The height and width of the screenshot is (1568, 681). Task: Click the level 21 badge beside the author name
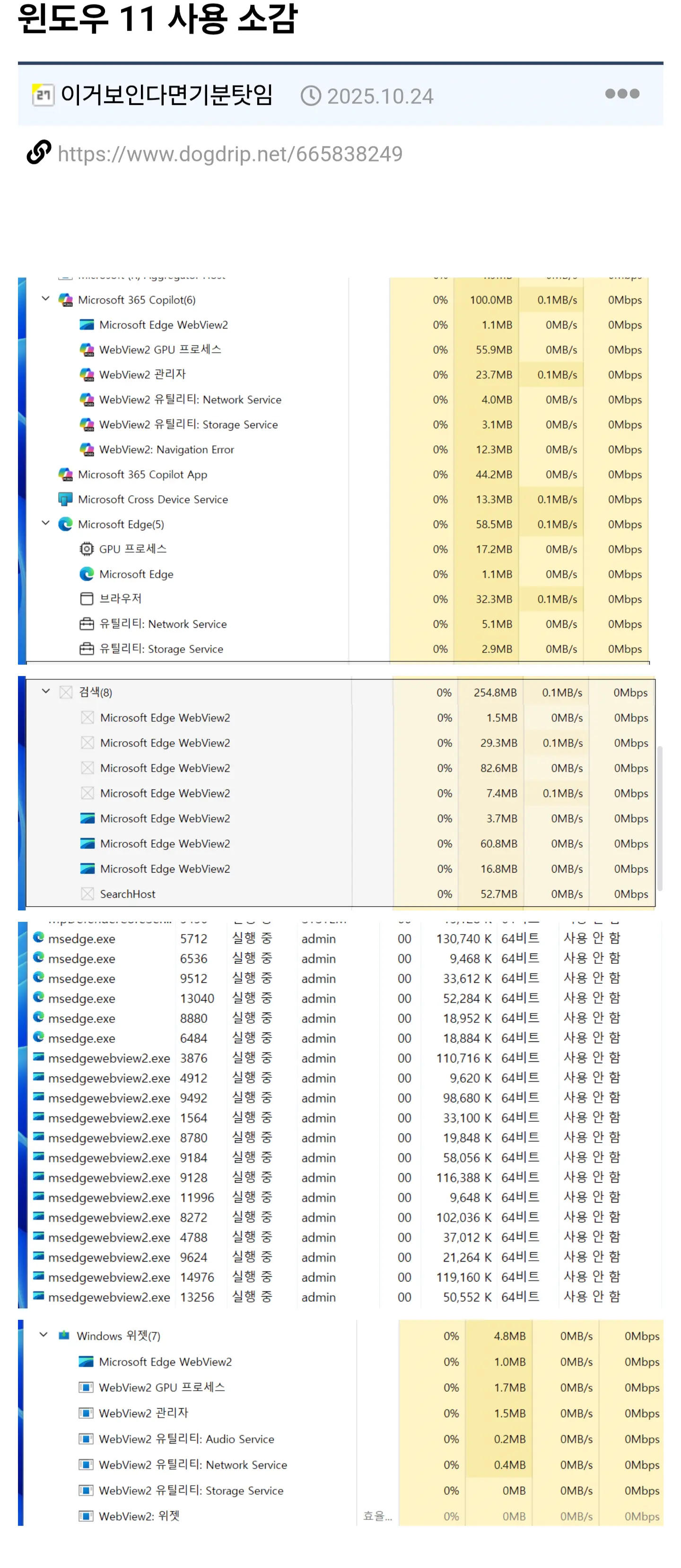coord(43,95)
